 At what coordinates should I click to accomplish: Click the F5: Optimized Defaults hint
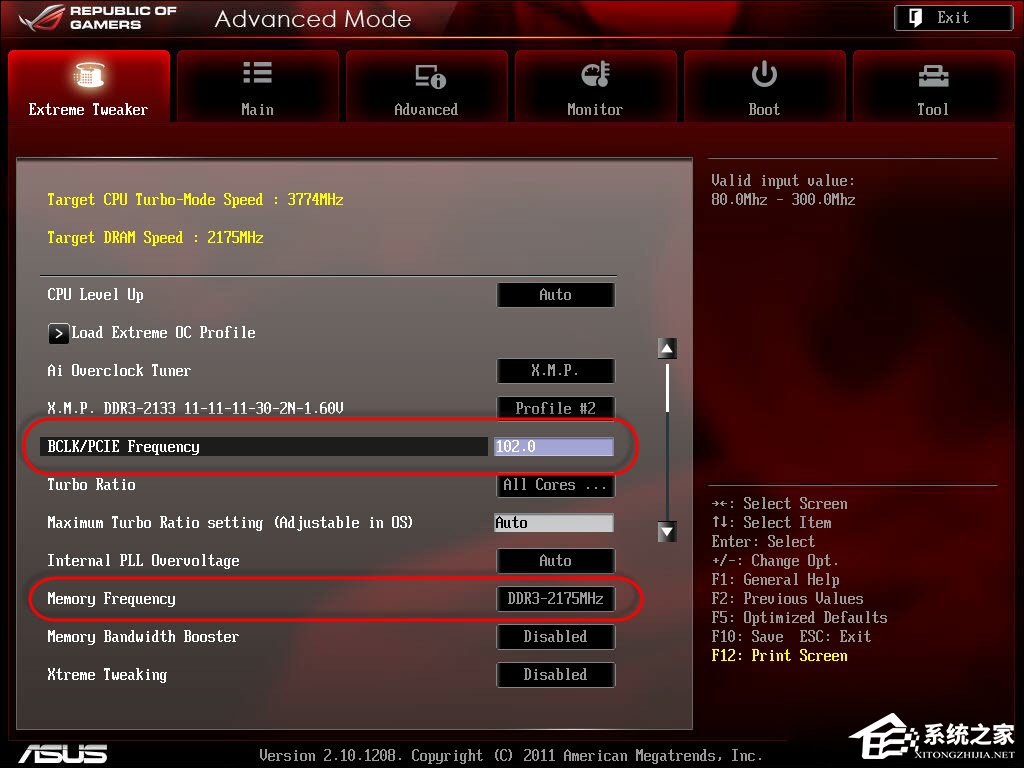point(799,618)
